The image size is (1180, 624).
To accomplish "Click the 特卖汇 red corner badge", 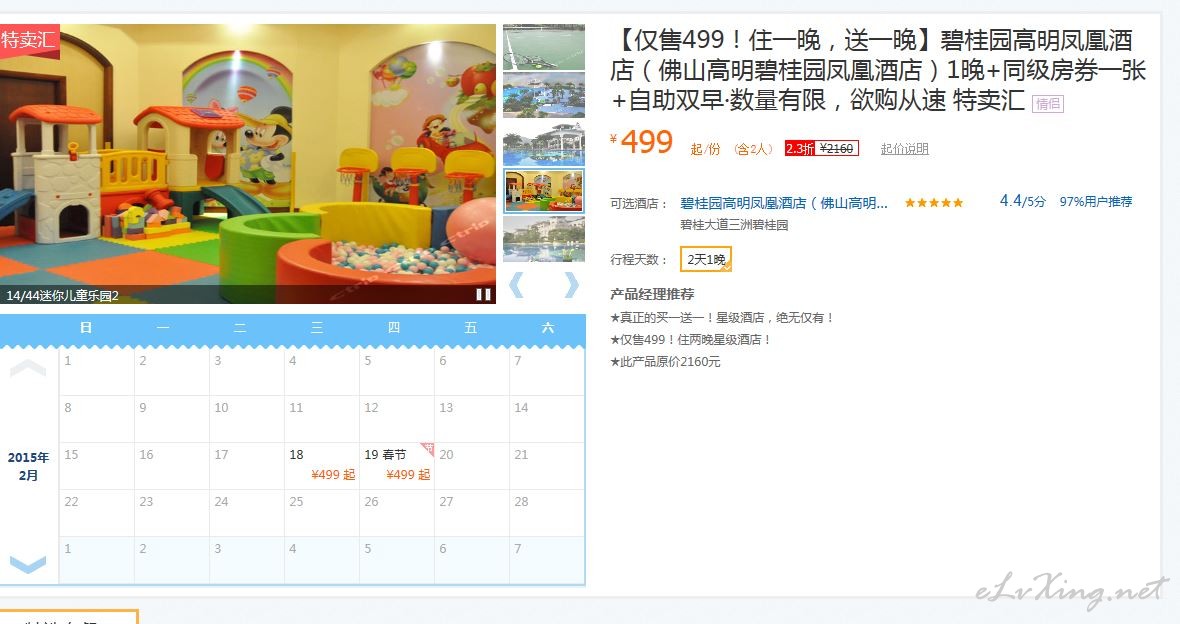I will [29, 39].
